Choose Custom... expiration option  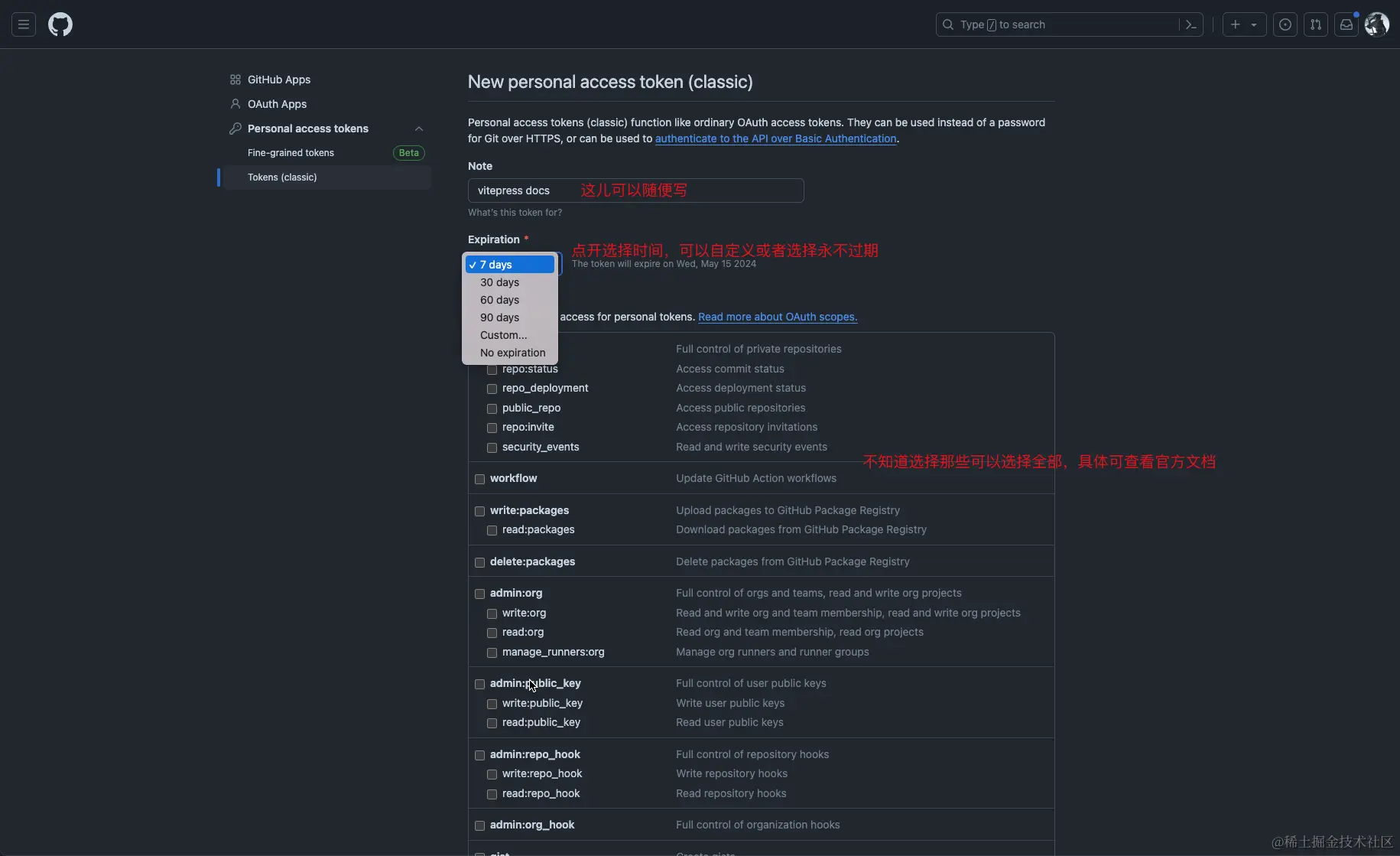pos(509,335)
